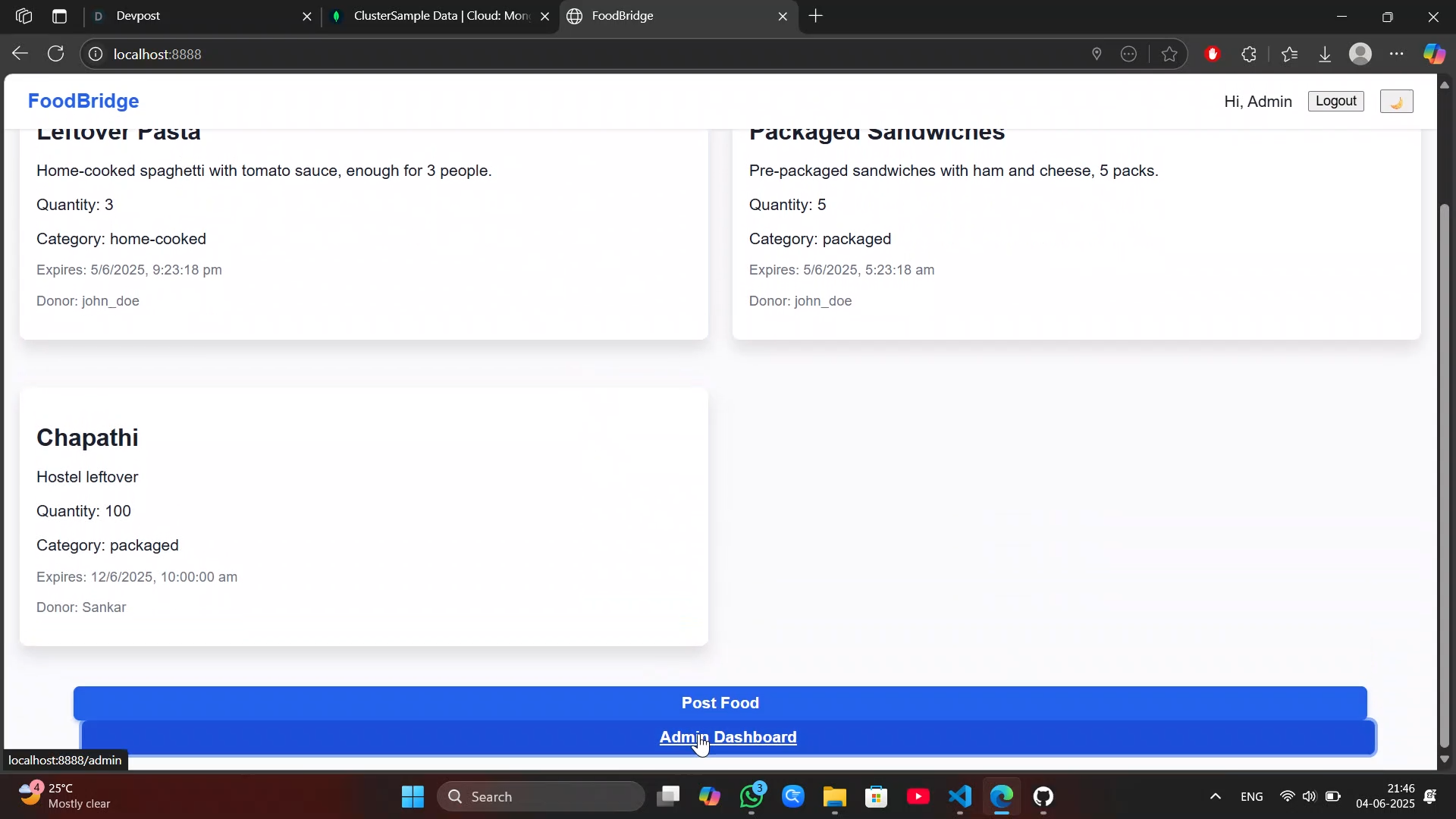Switch to the Devpost tab

pyautogui.click(x=197, y=16)
